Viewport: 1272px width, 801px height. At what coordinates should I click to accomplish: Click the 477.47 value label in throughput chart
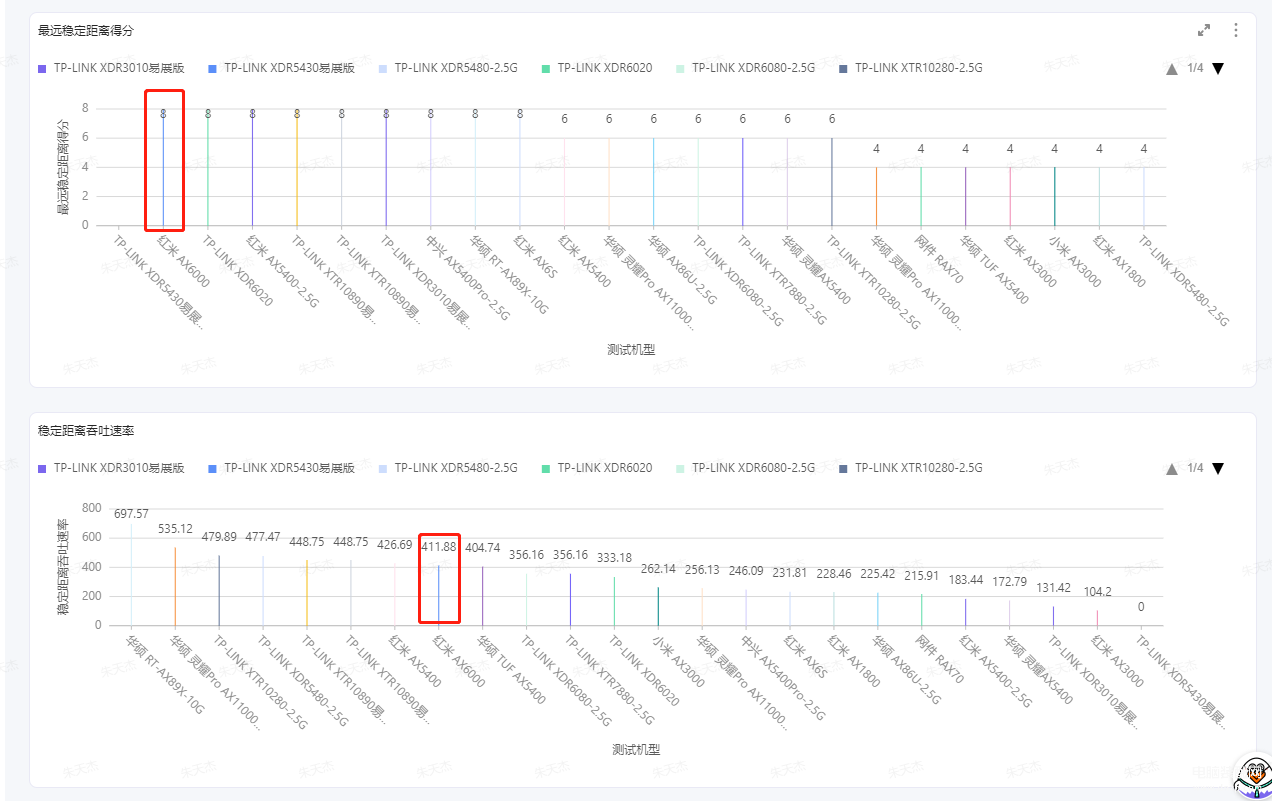coord(263,537)
